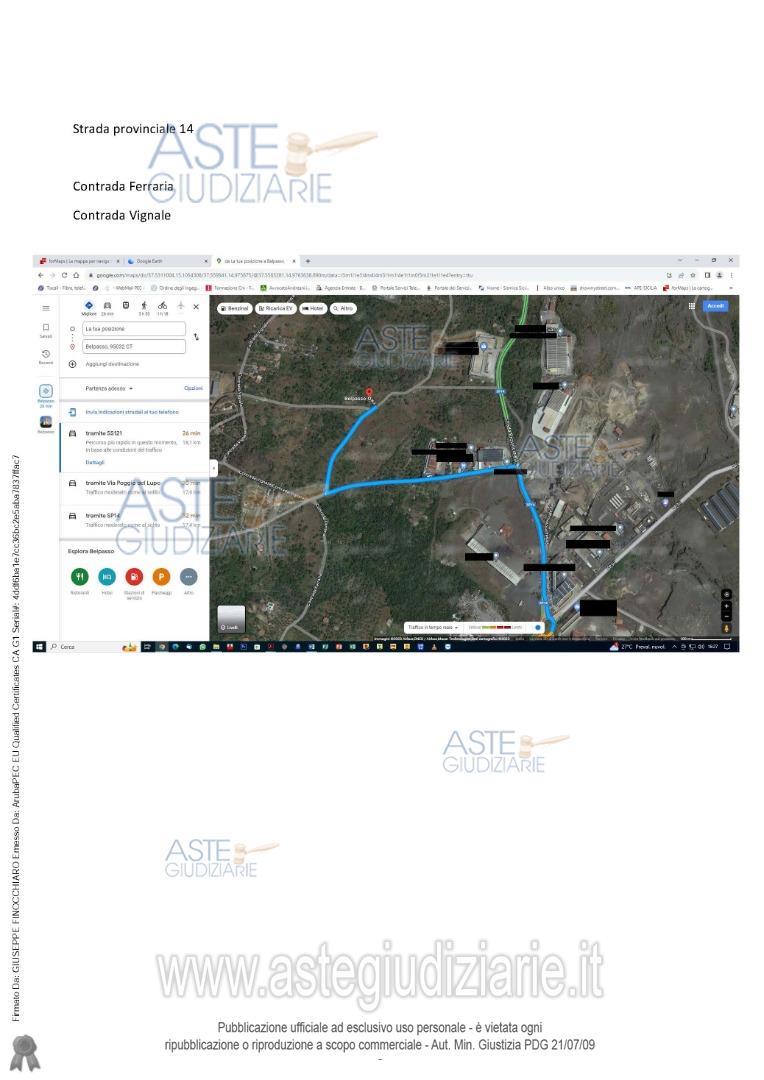Swap origin and destination arrows
This screenshot has width=764, height=1080.
[x=196, y=337]
